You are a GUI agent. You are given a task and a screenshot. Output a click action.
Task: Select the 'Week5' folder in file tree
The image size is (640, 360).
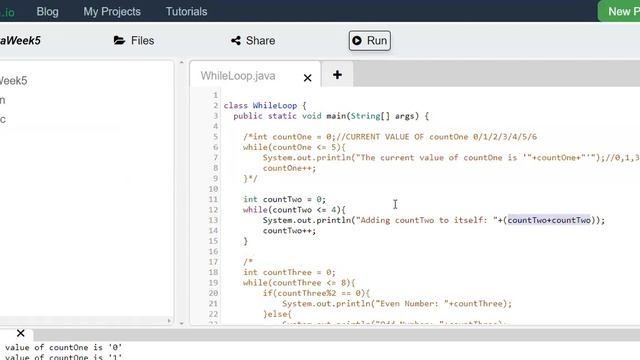[x=13, y=80]
